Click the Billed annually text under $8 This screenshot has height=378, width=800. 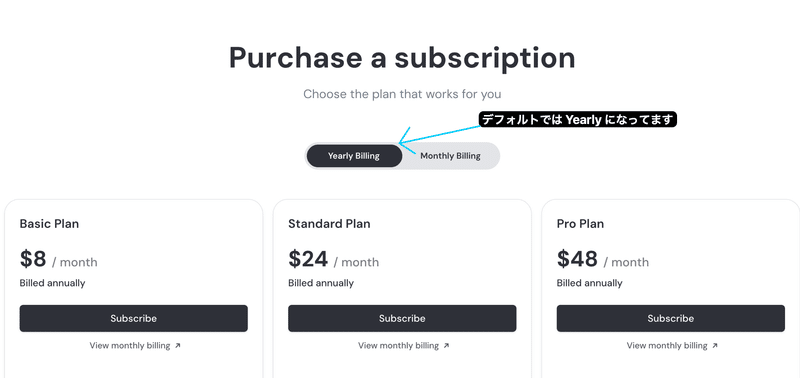point(53,283)
